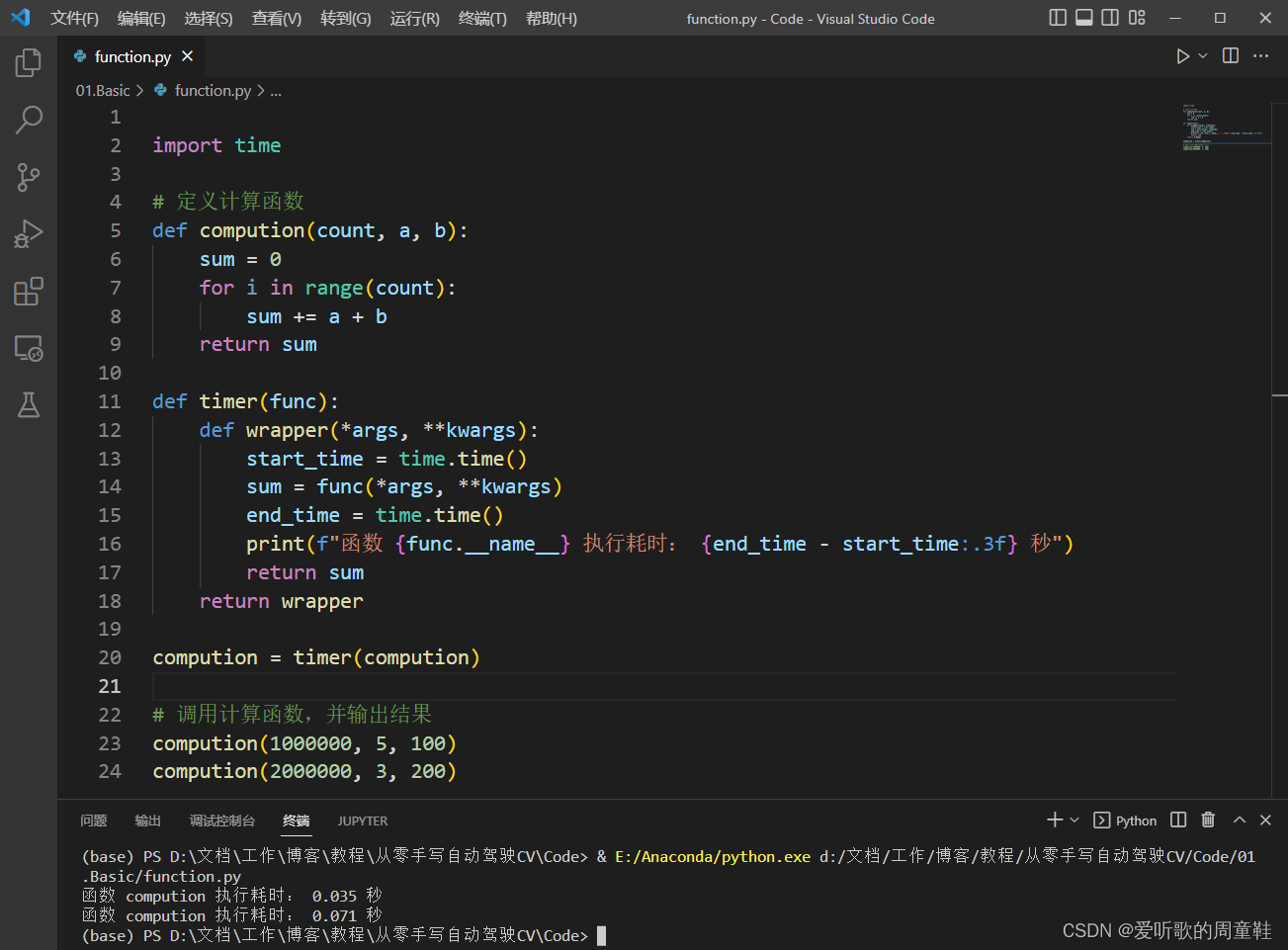This screenshot has width=1288, height=950.
Task: Open the Extensions view
Action: click(29, 292)
